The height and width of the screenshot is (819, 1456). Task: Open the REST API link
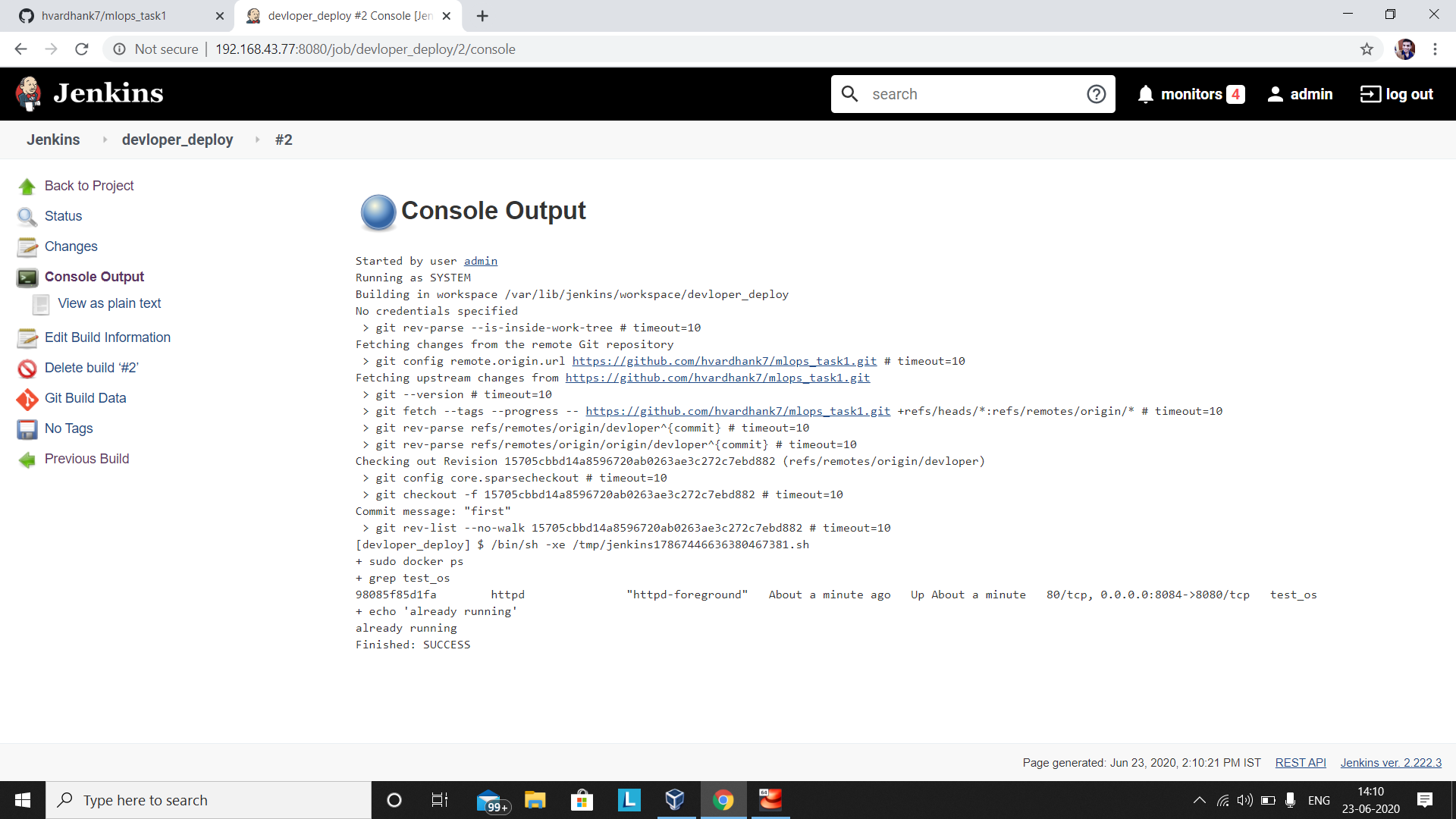click(x=1300, y=763)
